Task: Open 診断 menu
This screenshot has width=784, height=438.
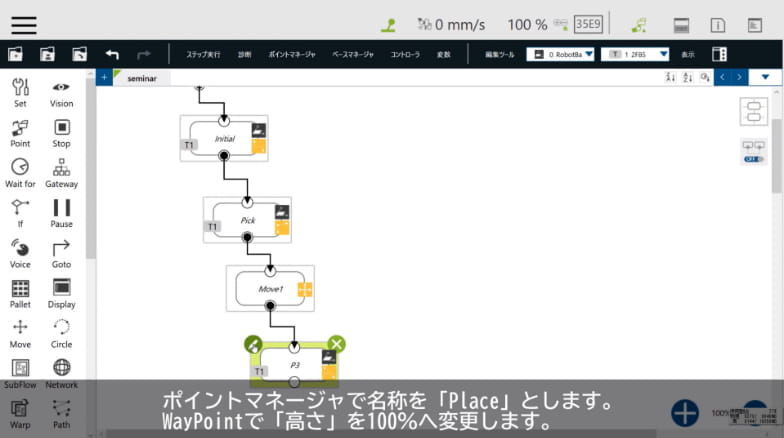Action: [x=244, y=54]
